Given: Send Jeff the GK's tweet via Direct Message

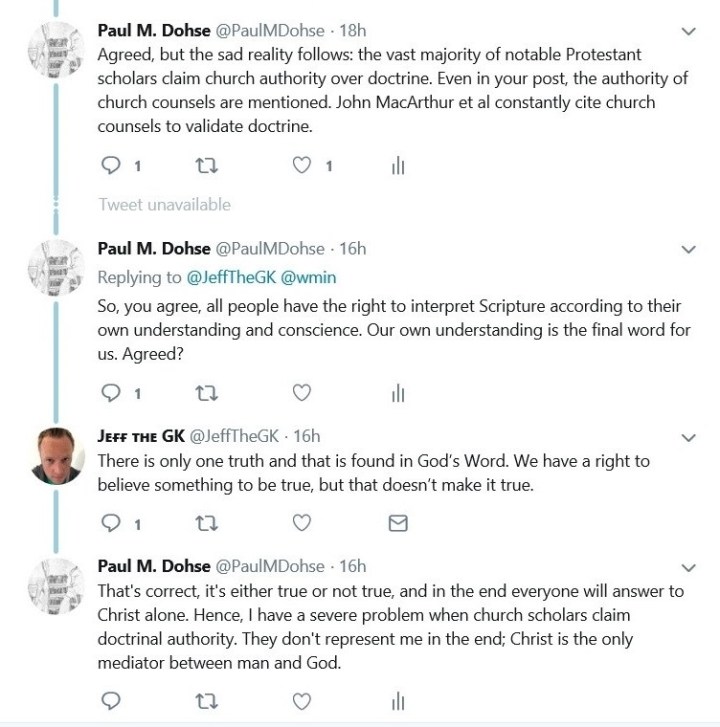Looking at the screenshot, I should pyautogui.click(x=397, y=523).
